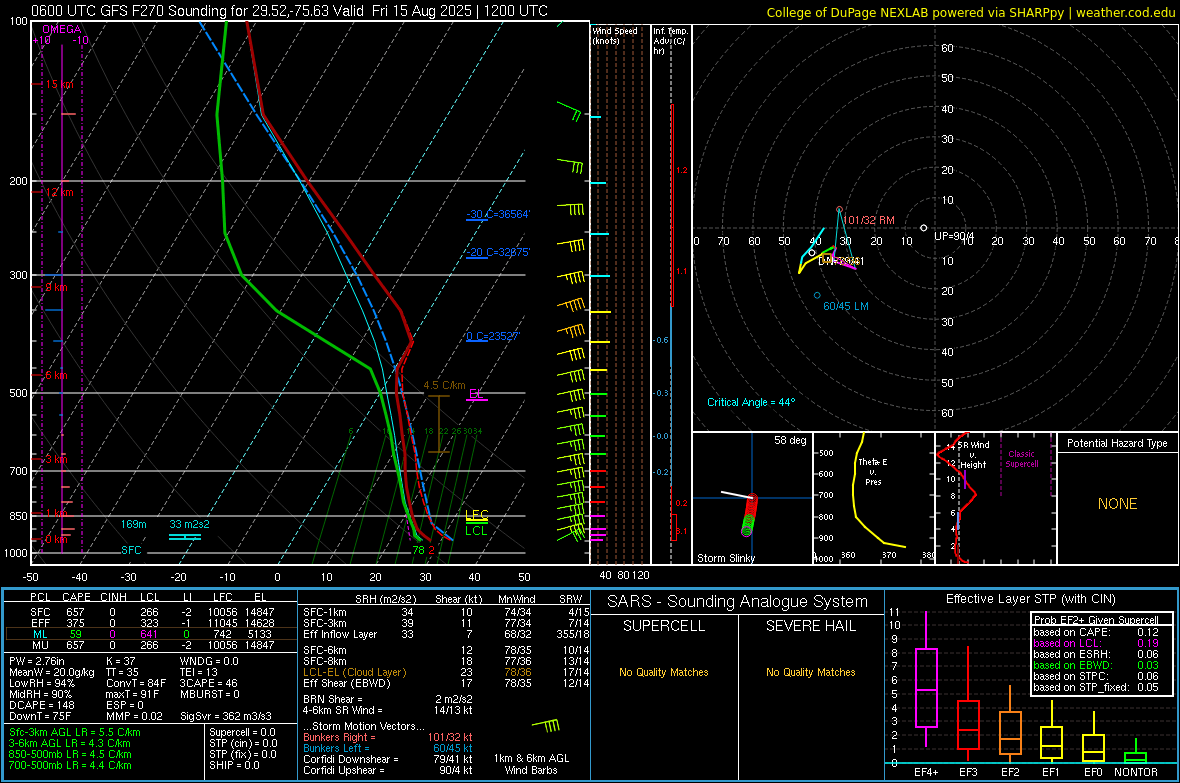Image resolution: width=1180 pixels, height=783 pixels.
Task: Click the Potential Hazard Type heading
Action: (1117, 443)
